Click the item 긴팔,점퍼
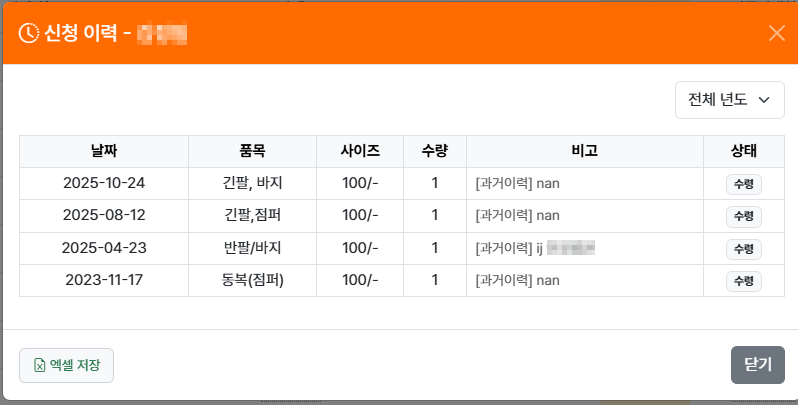The width and height of the screenshot is (798, 405). click(252, 215)
